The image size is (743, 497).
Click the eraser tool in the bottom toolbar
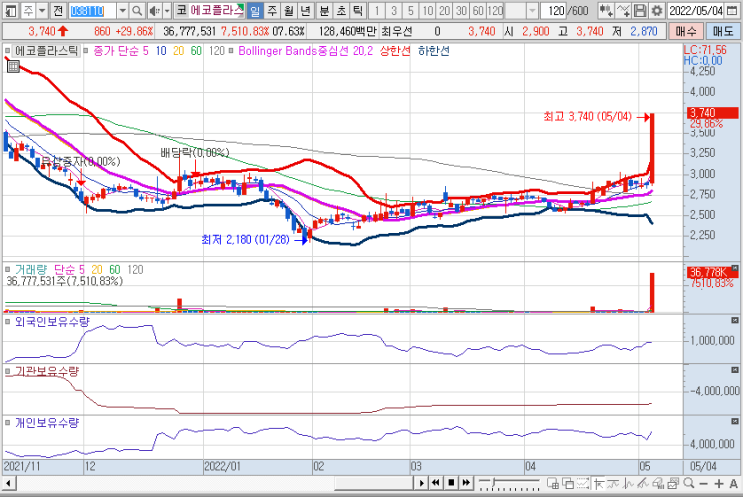point(658,483)
